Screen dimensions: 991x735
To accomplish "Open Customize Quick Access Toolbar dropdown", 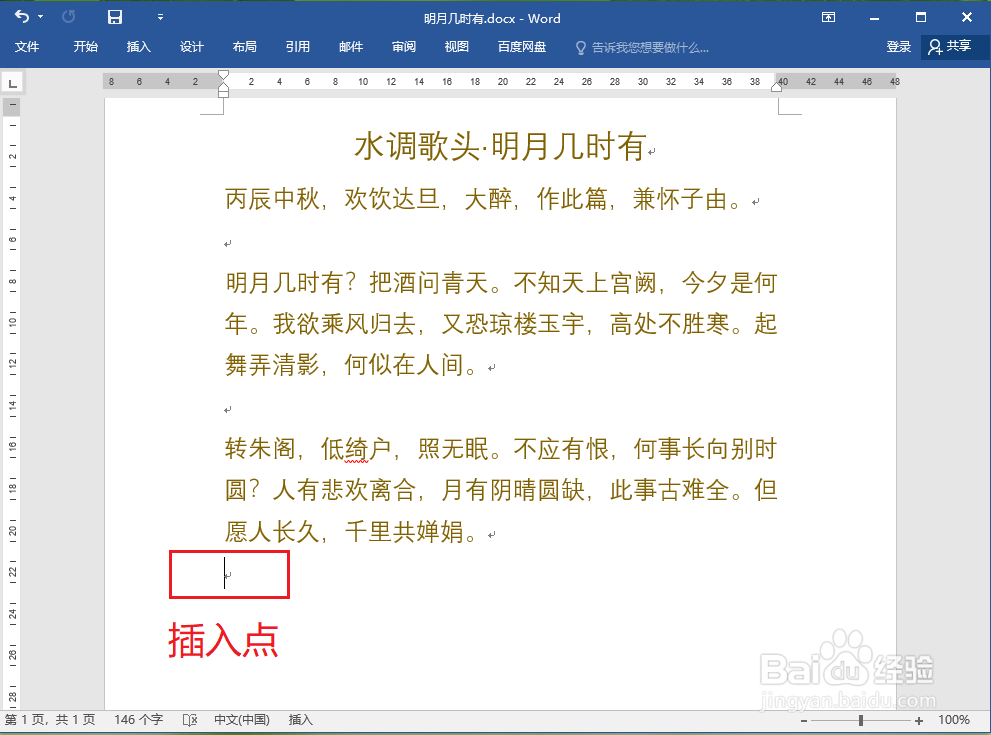I will [160, 17].
